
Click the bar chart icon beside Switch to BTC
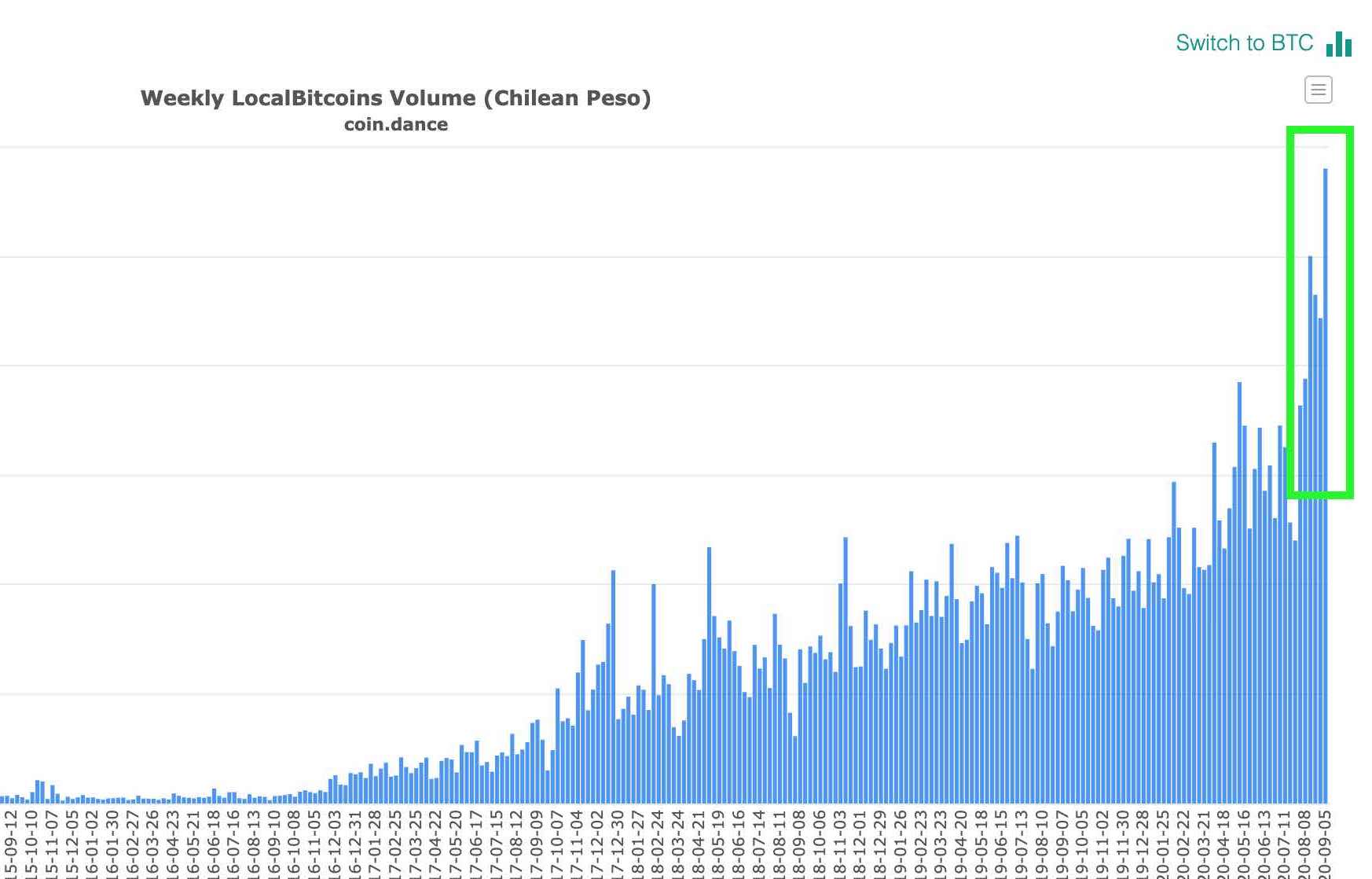pos(1339,44)
